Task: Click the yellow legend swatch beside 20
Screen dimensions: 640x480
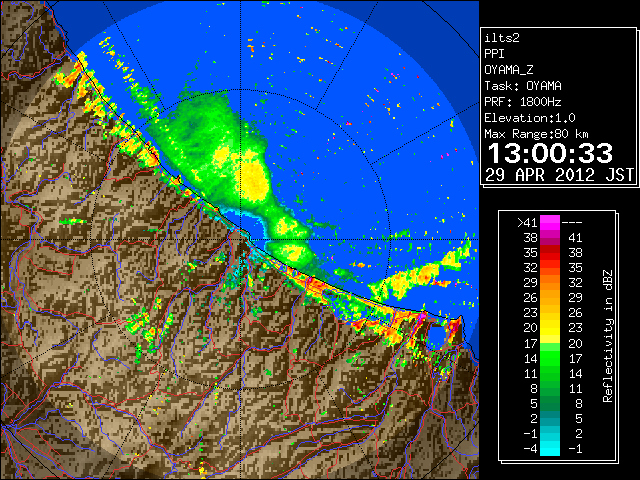Action: click(x=550, y=328)
